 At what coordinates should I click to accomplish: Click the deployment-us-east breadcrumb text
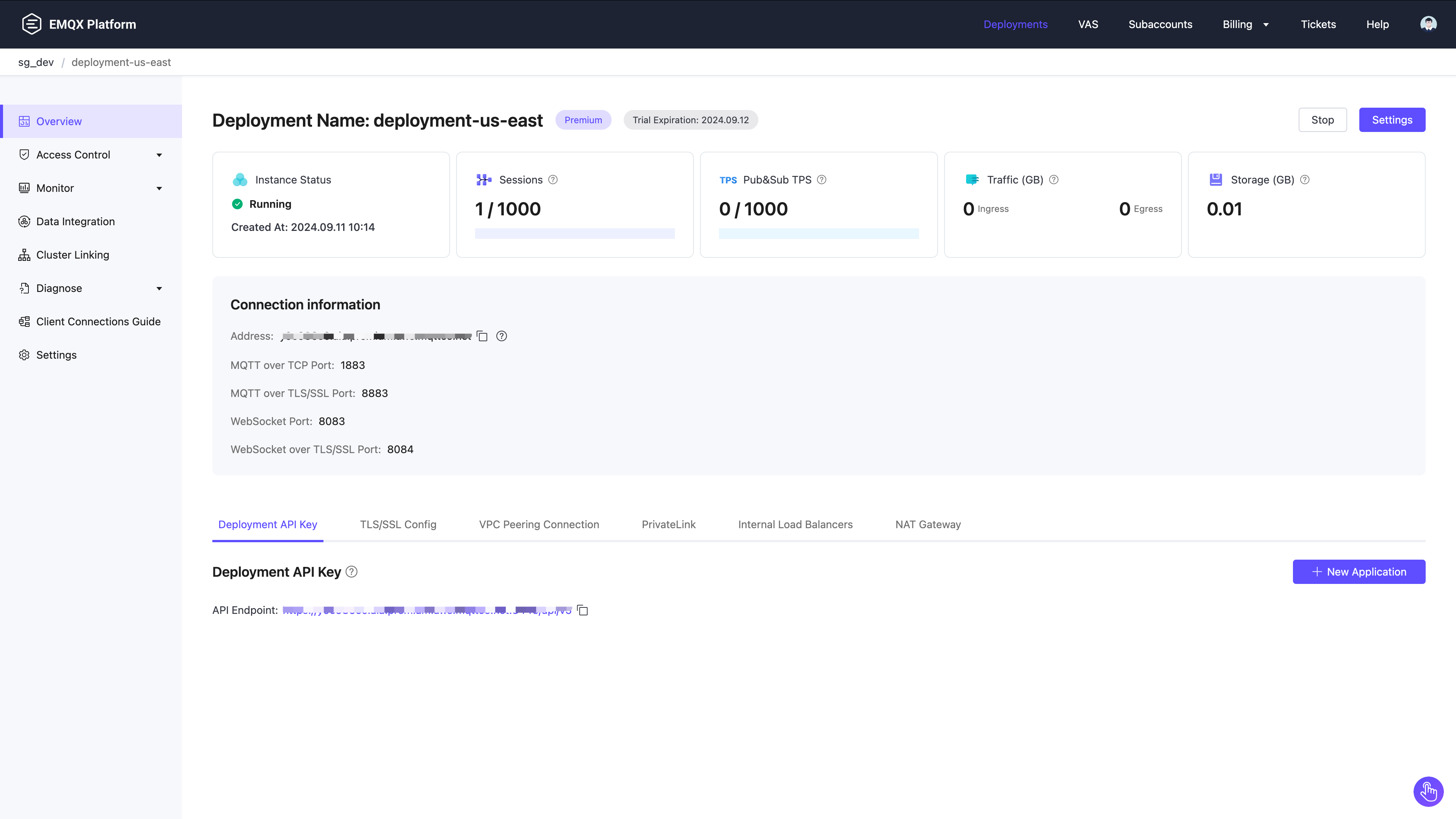coord(121,62)
